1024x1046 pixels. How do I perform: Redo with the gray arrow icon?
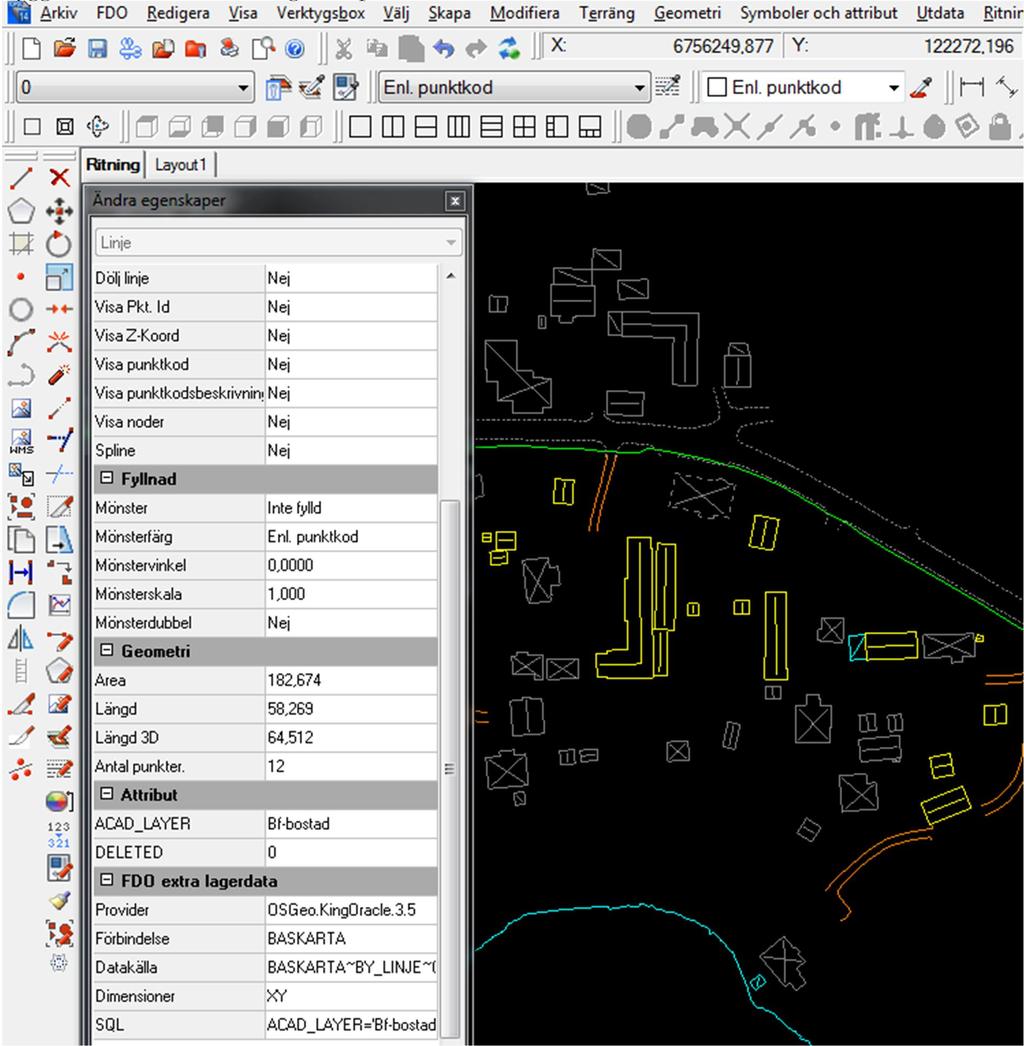coord(476,49)
